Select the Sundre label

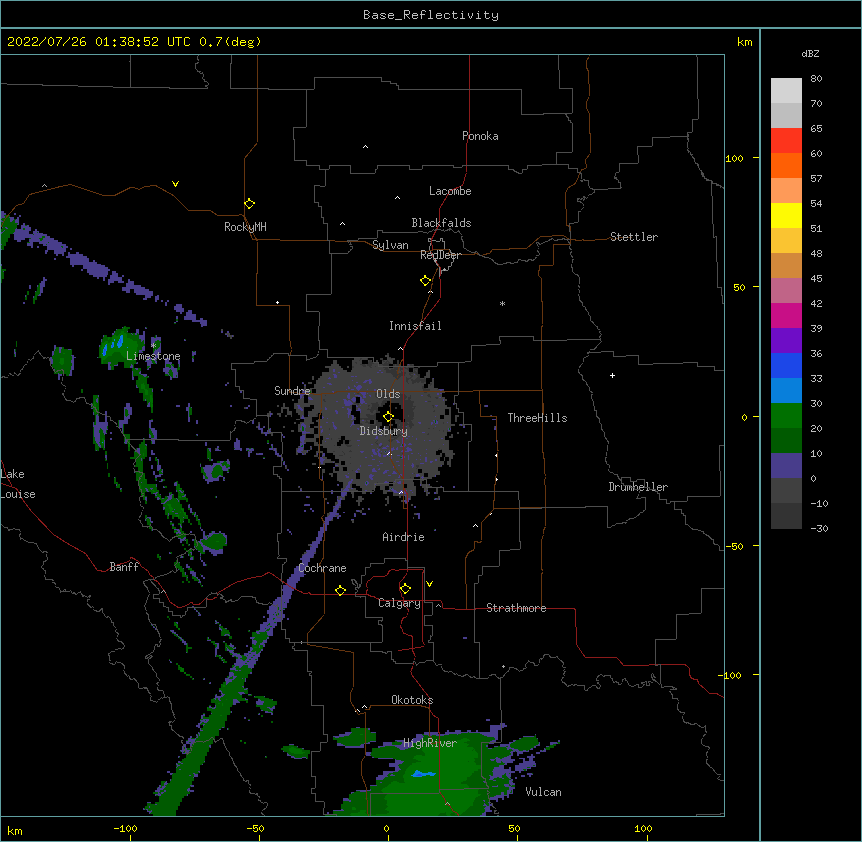click(292, 391)
